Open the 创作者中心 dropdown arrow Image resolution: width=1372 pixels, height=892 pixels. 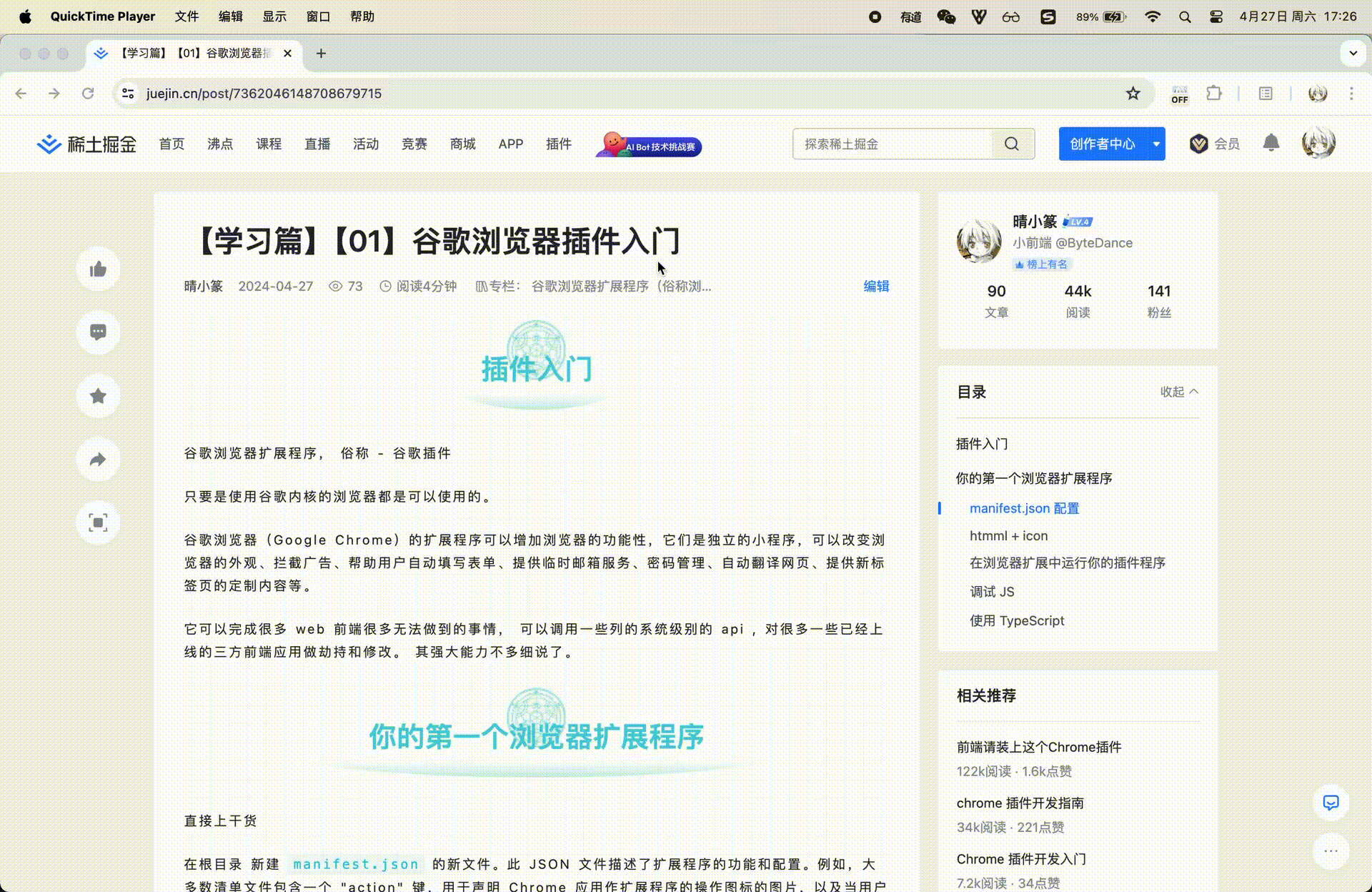(x=1155, y=144)
